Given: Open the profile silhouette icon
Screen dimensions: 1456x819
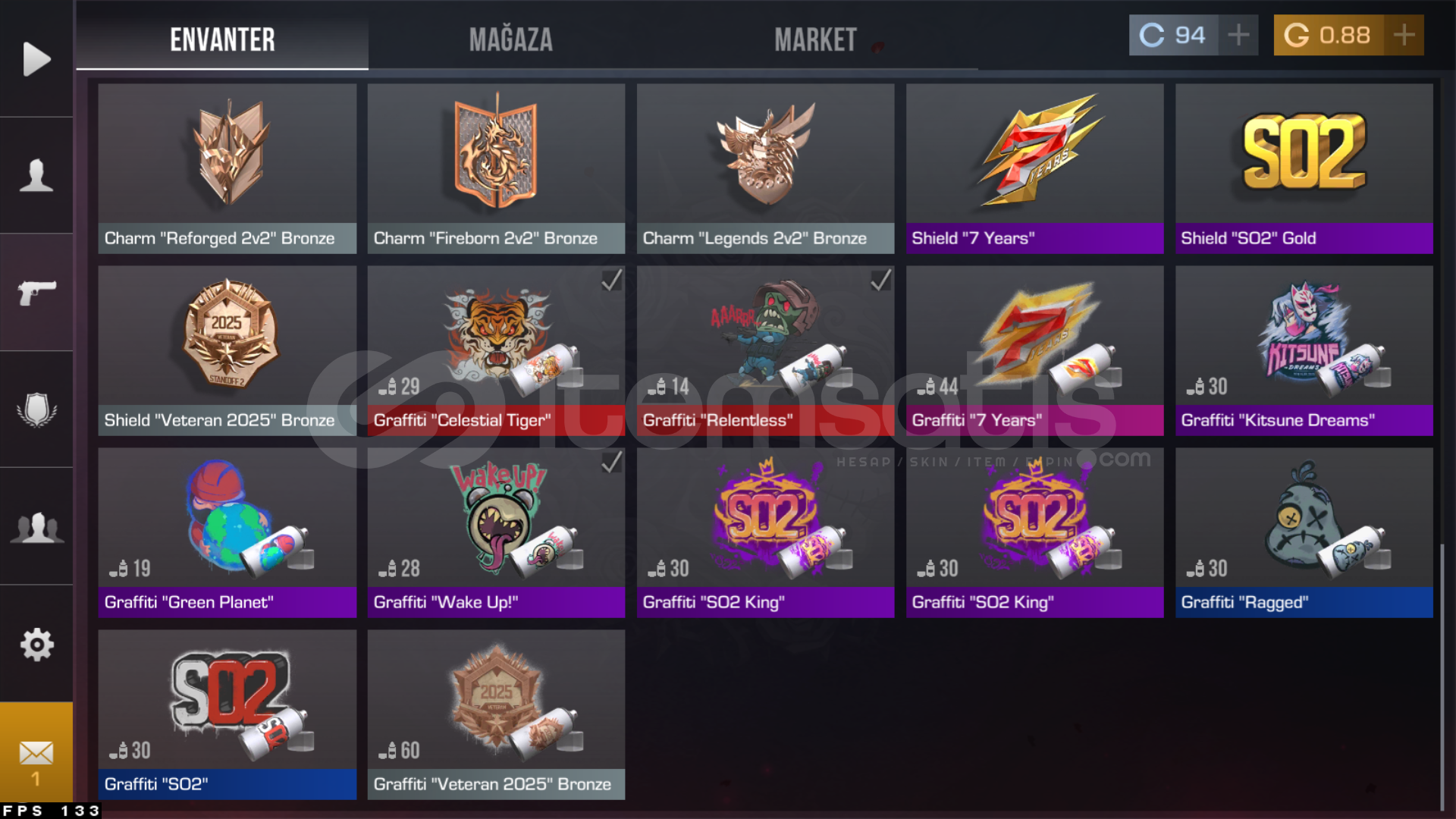Looking at the screenshot, I should tap(36, 175).
